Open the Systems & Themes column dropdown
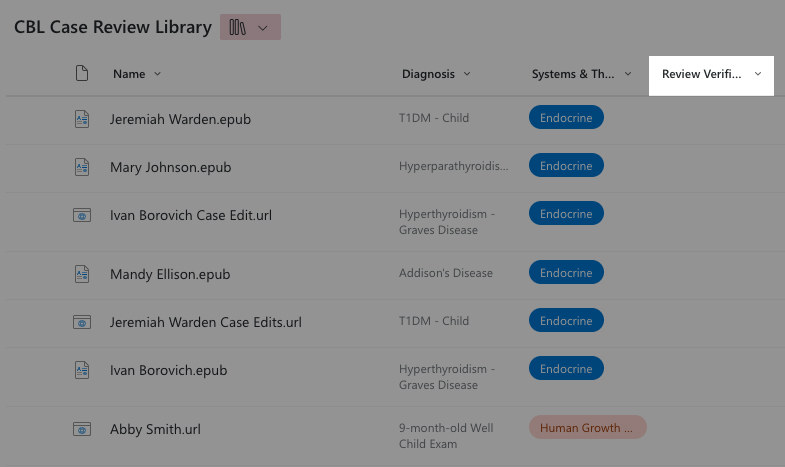Viewport: 785px width, 467px height. [x=628, y=74]
